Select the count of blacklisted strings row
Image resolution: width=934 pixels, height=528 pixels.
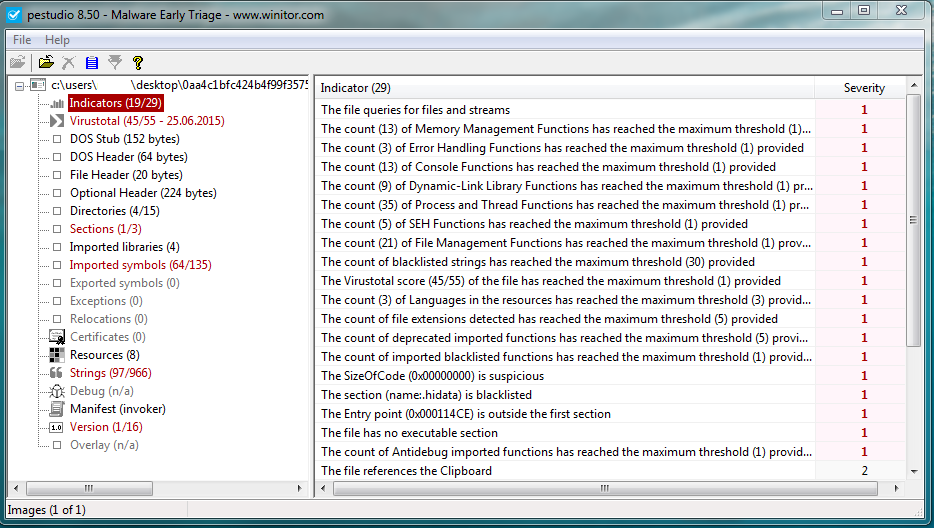(x=611, y=262)
